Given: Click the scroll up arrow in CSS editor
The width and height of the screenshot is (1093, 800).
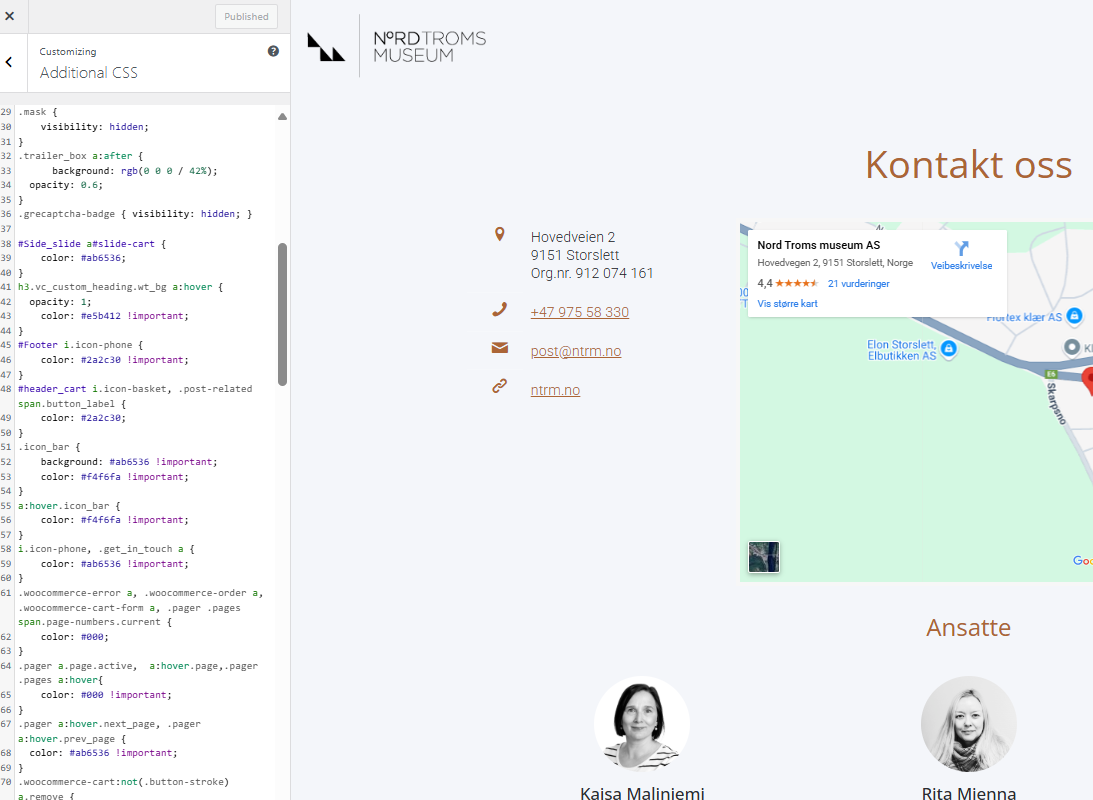Looking at the screenshot, I should tap(282, 117).
